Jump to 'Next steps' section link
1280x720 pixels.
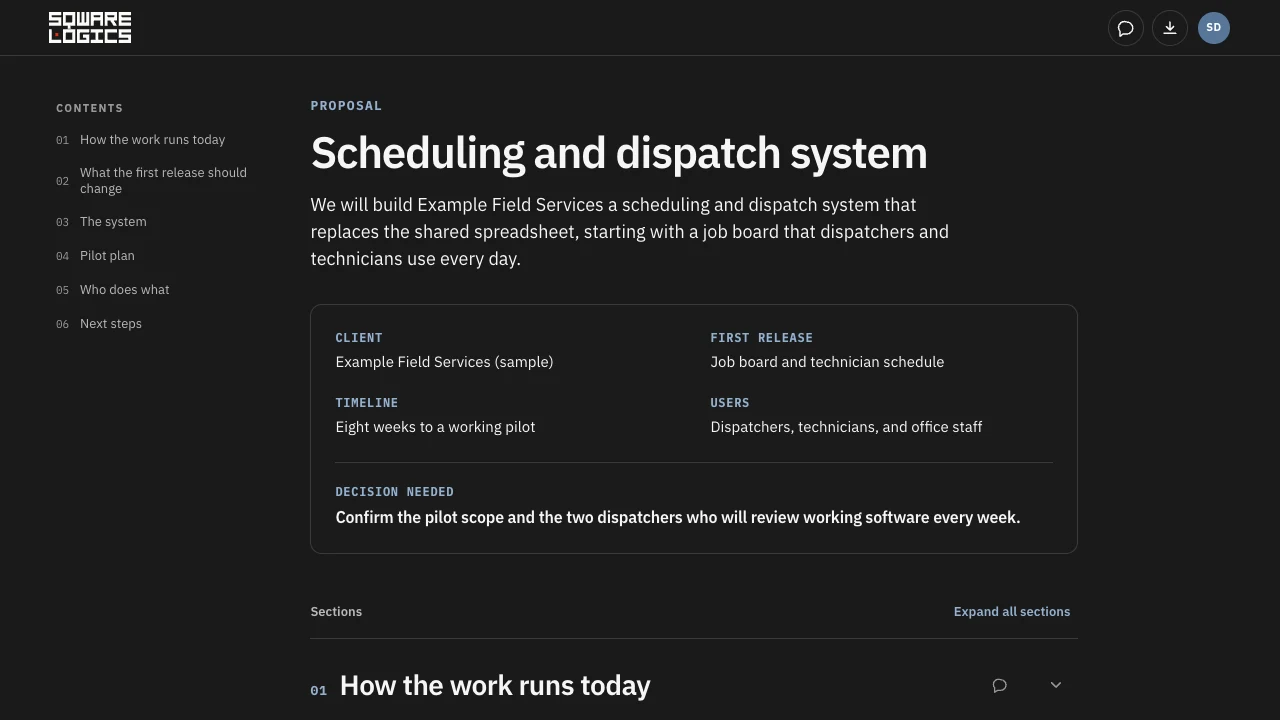coord(110,324)
